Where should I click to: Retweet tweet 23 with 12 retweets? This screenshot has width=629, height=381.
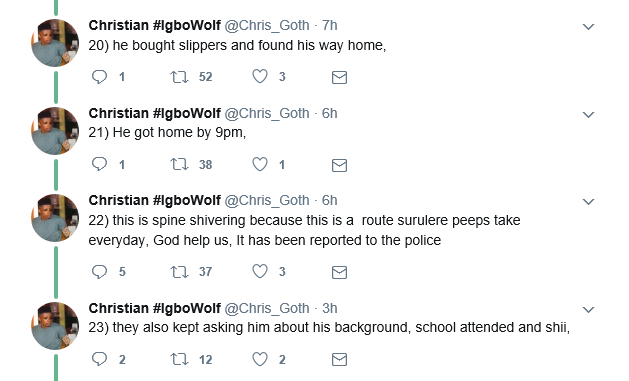click(x=179, y=359)
